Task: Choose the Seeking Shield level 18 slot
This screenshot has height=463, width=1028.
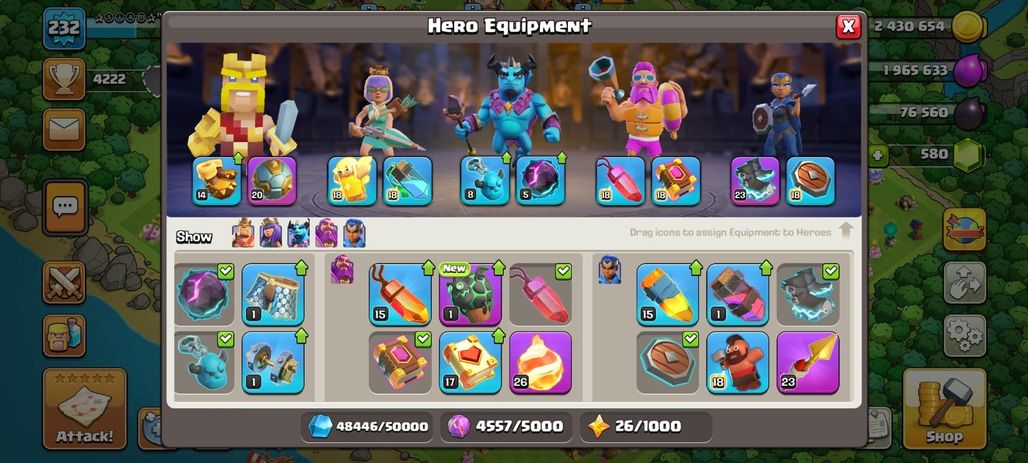Action: tap(811, 181)
